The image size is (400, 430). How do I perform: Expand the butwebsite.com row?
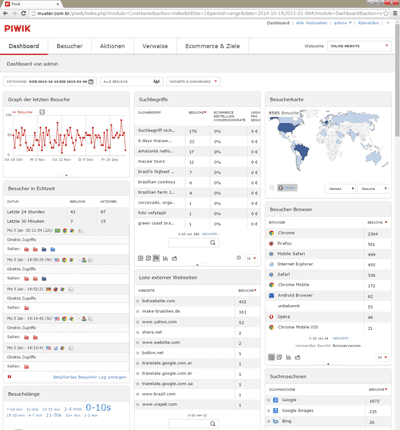point(137,301)
